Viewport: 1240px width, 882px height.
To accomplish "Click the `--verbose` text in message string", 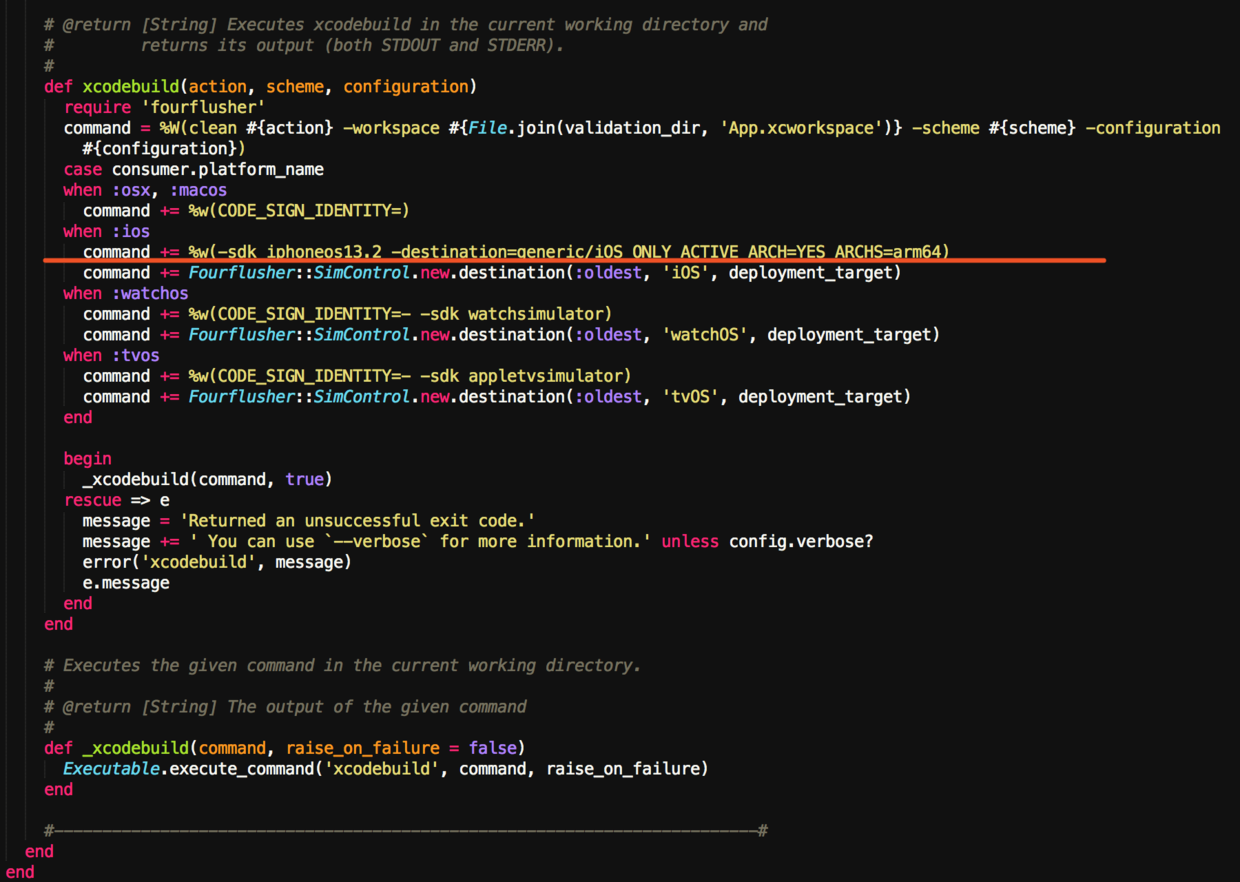I will coord(377,541).
